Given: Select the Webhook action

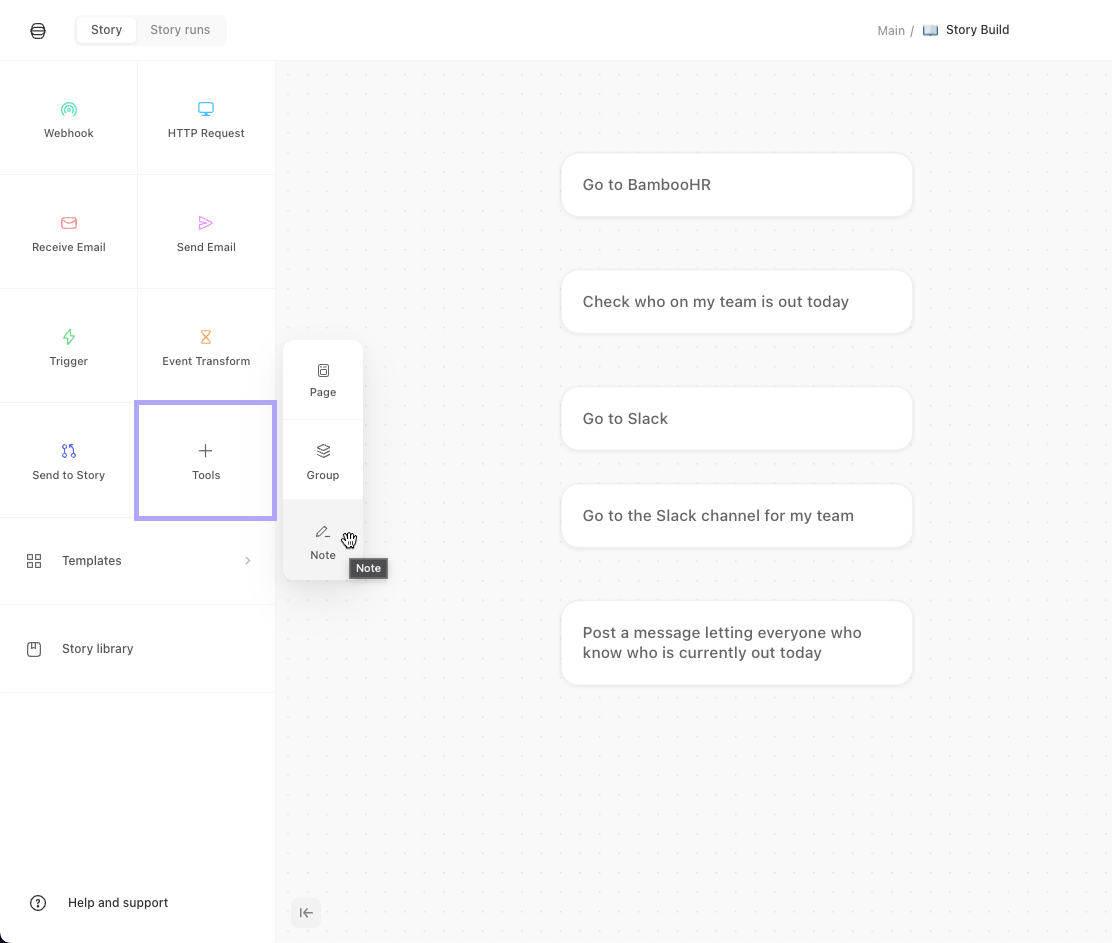Looking at the screenshot, I should point(68,117).
